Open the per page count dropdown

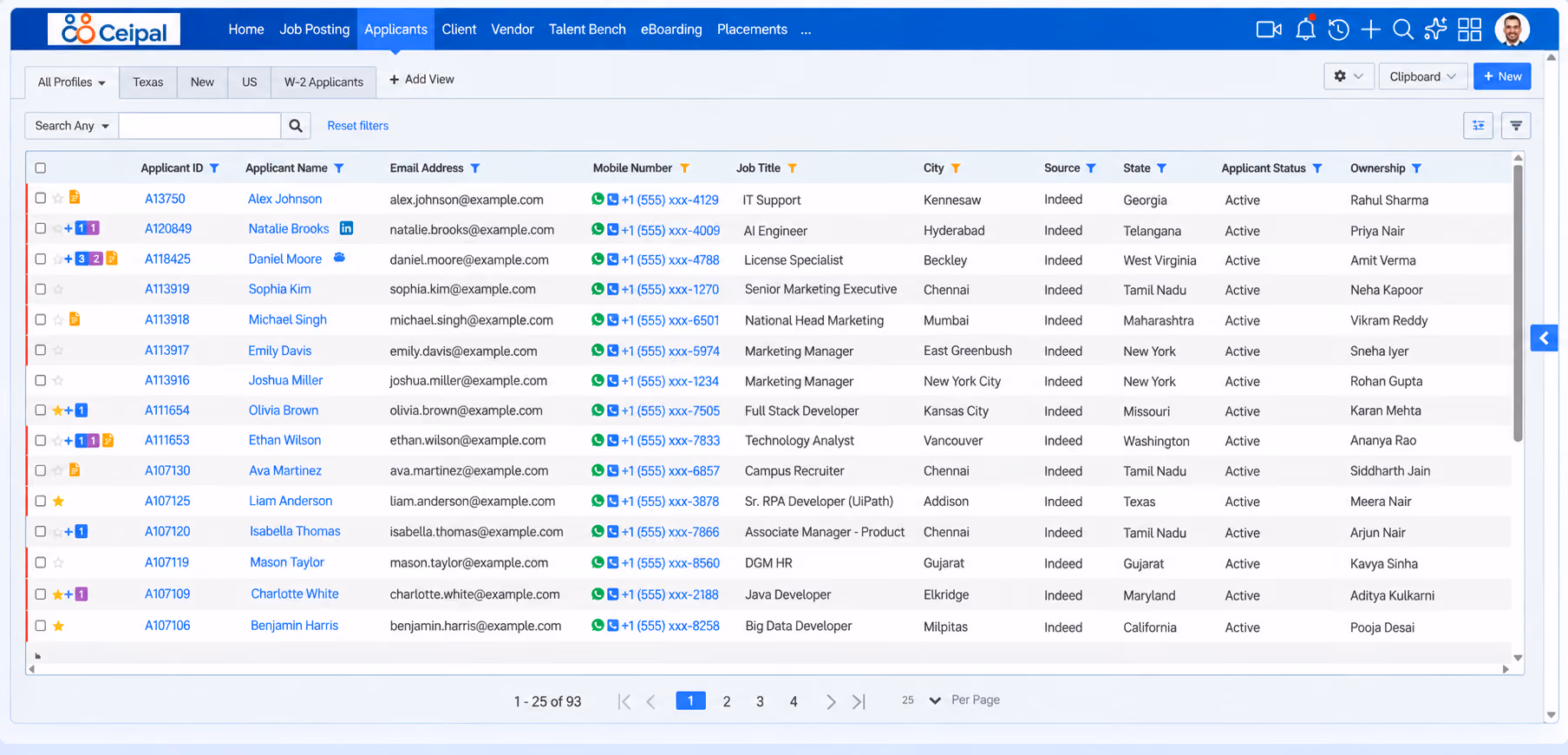[x=921, y=700]
